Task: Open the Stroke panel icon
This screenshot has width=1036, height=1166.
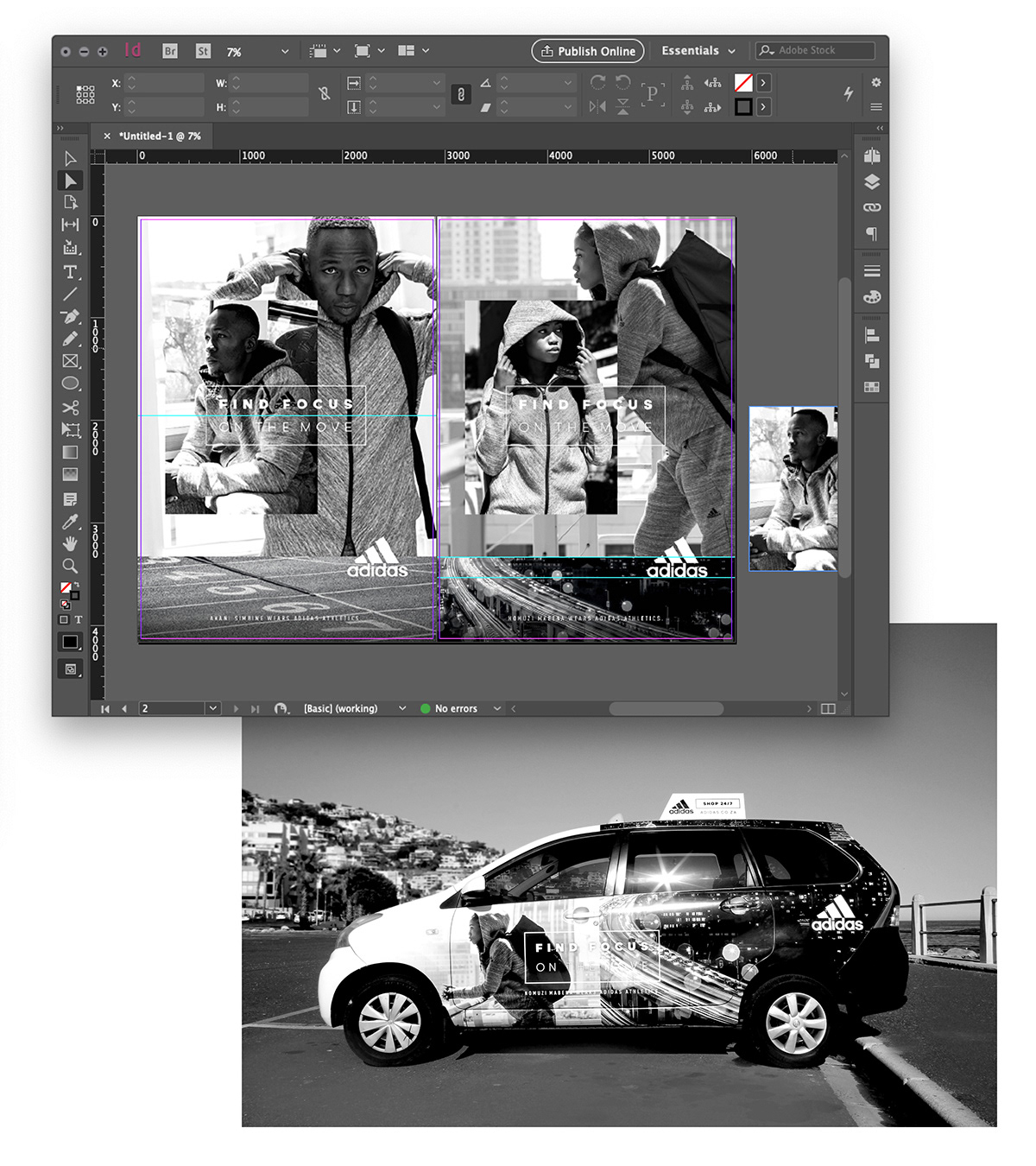Action: pyautogui.click(x=872, y=271)
